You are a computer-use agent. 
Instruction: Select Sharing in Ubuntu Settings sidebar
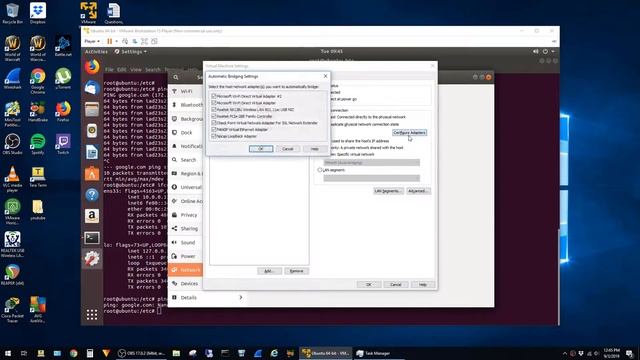186,229
